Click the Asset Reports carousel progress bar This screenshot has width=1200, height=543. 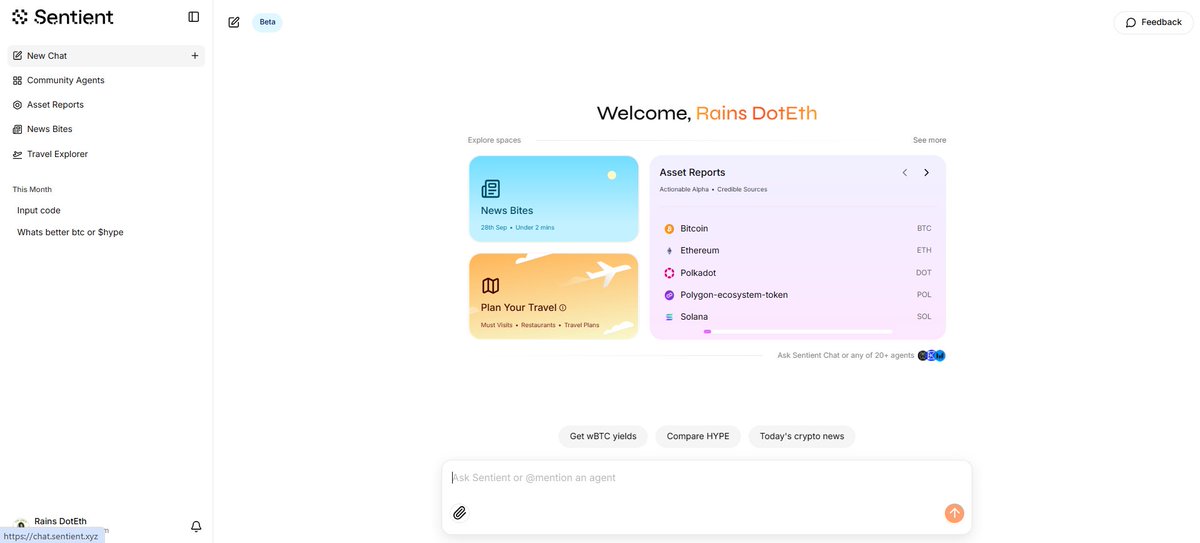[x=797, y=331]
